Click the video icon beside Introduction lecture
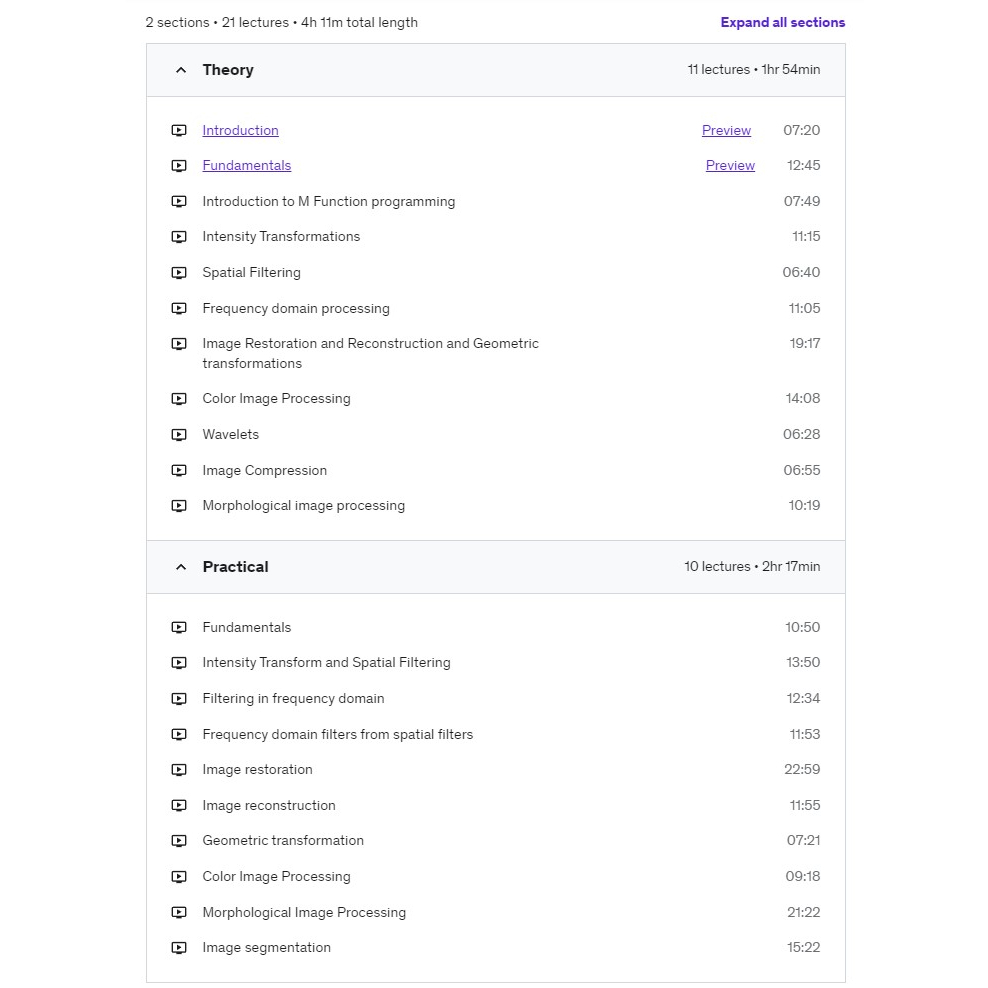Viewport: 988px width, 988px height. click(179, 130)
